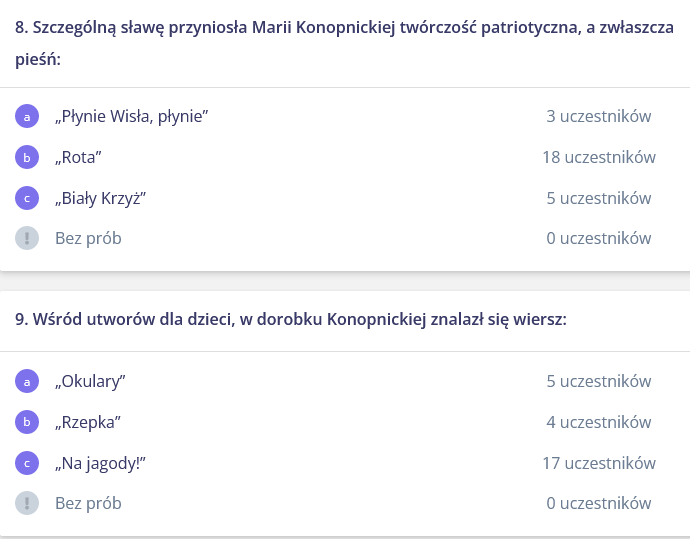The width and height of the screenshot is (690, 539).
Task: Select the 'b' badge beside Rzepka
Action: pyautogui.click(x=27, y=422)
